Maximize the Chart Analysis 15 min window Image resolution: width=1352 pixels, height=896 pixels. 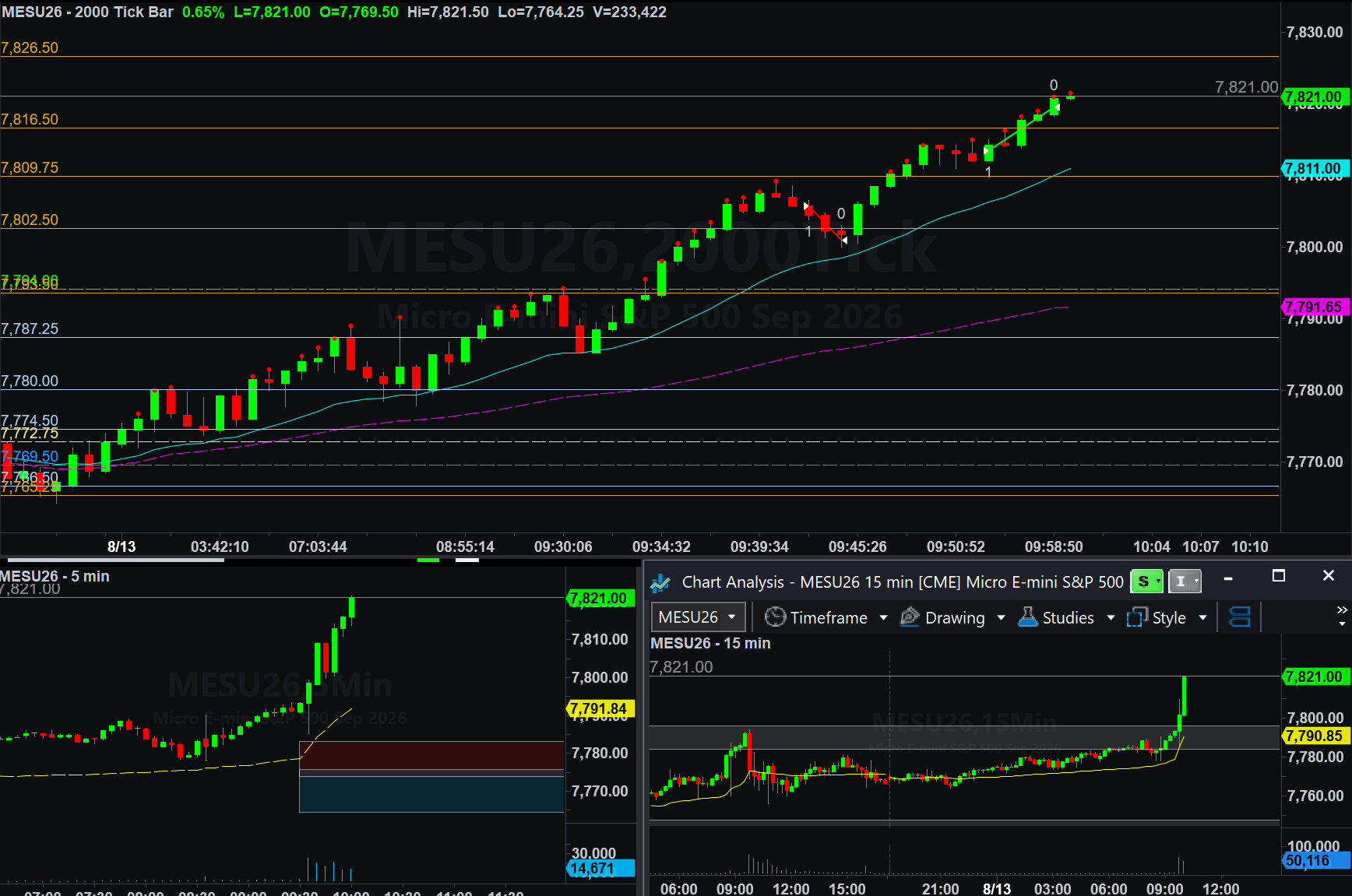coord(1278,576)
